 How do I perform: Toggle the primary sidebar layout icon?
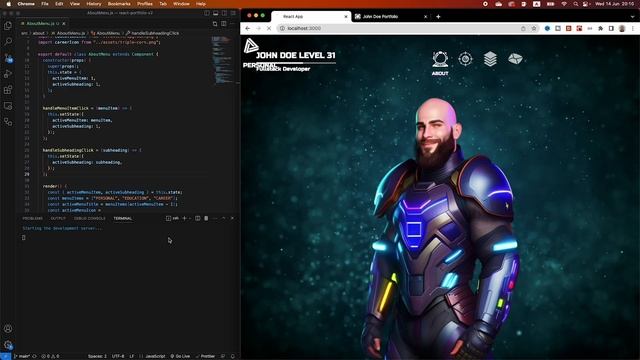pyautogui.click(x=207, y=13)
